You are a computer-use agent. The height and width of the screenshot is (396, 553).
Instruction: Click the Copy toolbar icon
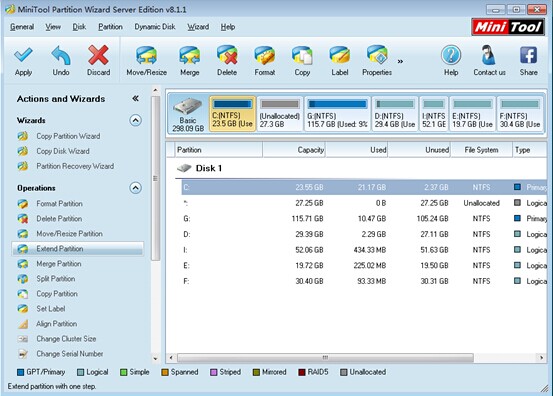(x=302, y=56)
